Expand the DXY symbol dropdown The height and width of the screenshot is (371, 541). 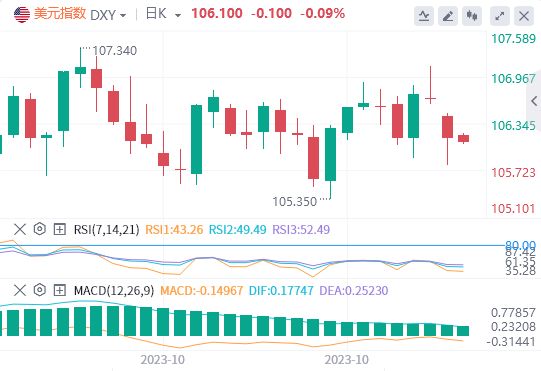tap(108, 15)
